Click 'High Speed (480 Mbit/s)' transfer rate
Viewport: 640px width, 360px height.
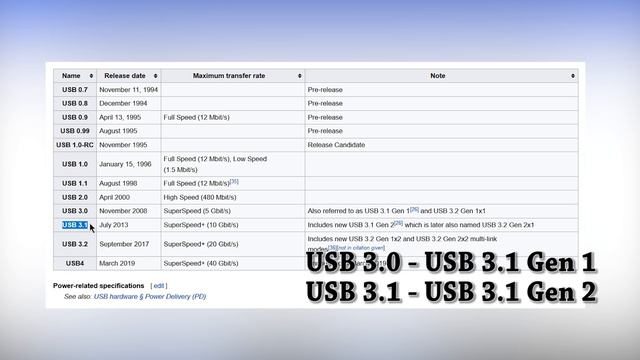click(200, 197)
